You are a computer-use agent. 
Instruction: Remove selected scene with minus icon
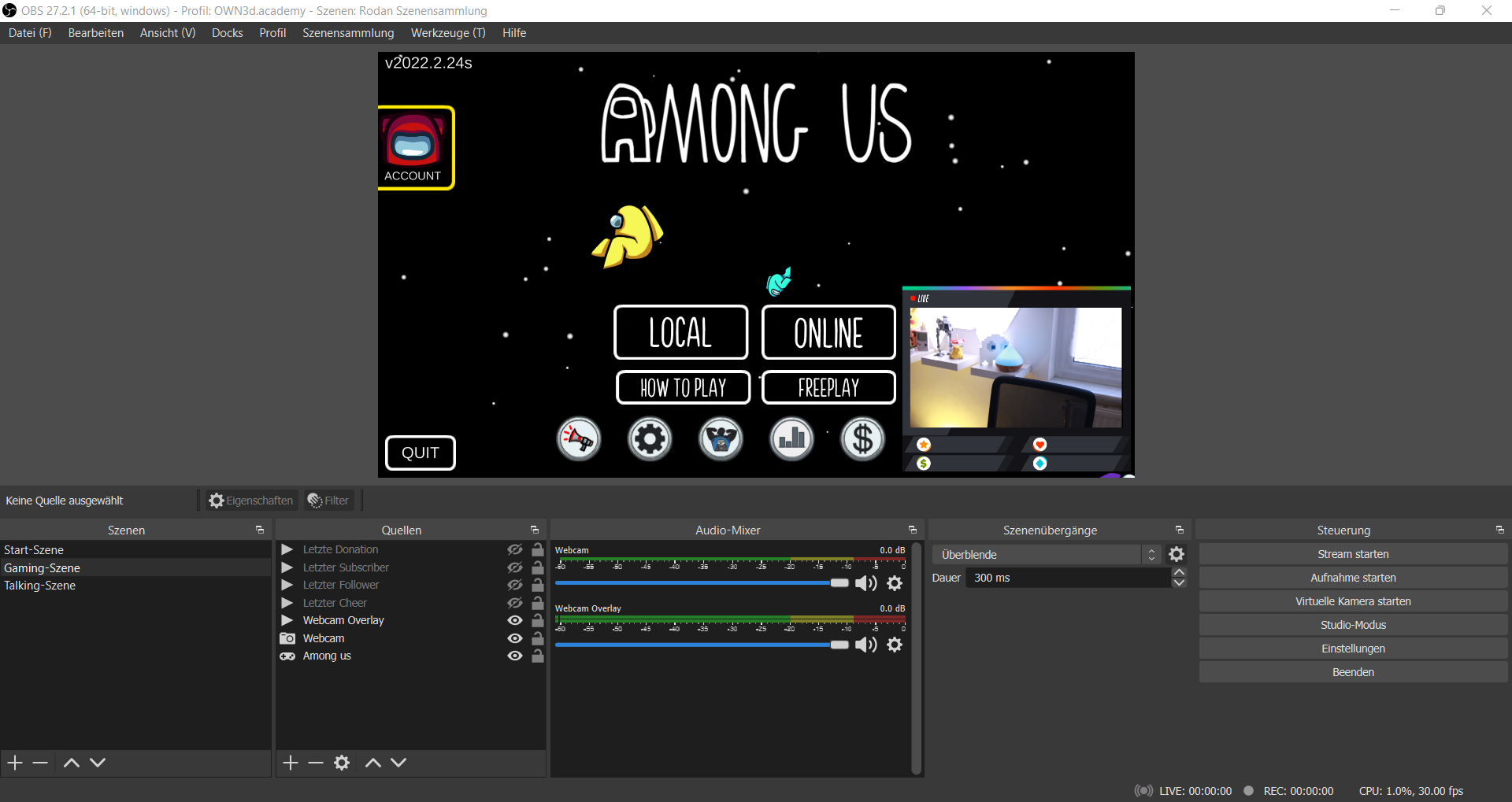pos(41,763)
